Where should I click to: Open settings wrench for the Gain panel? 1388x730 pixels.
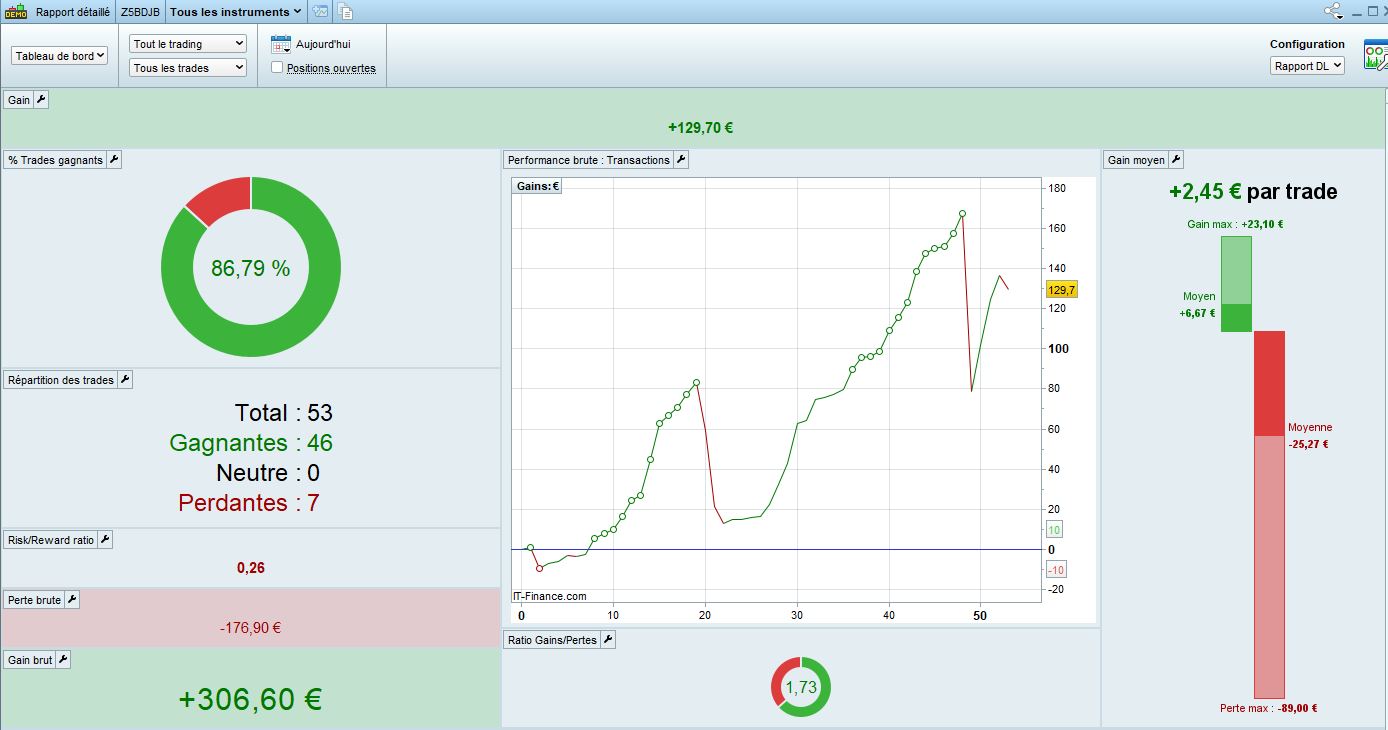[x=41, y=100]
